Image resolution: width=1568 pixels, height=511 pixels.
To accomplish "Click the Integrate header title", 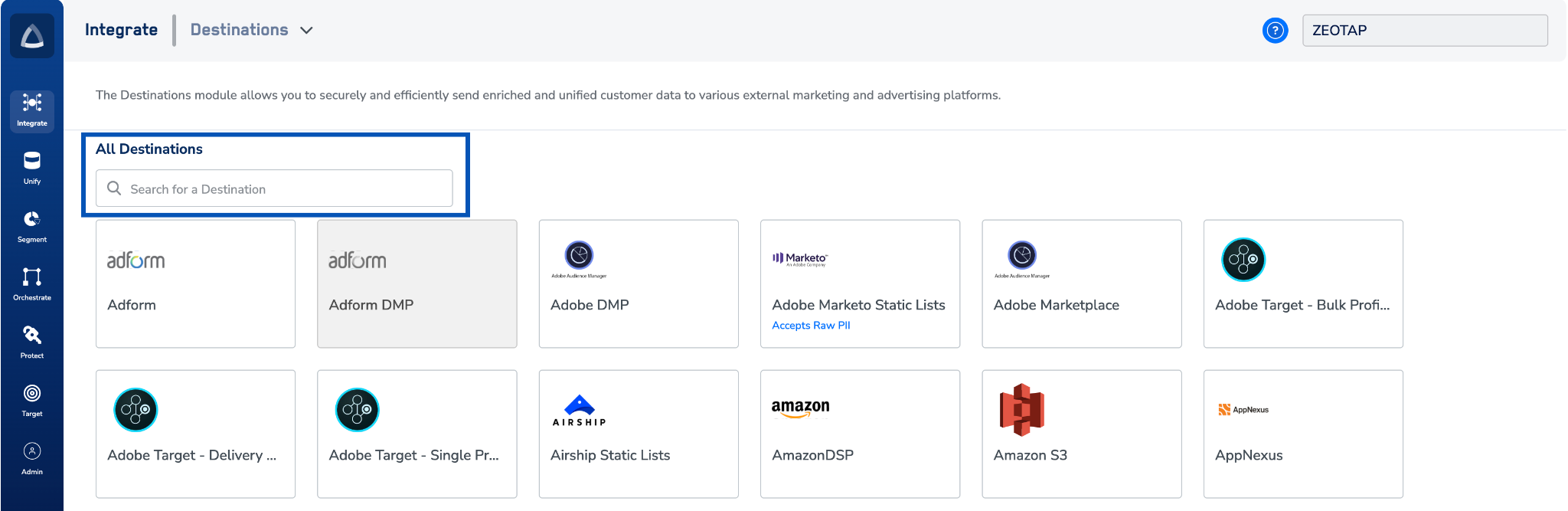I will tap(121, 30).
